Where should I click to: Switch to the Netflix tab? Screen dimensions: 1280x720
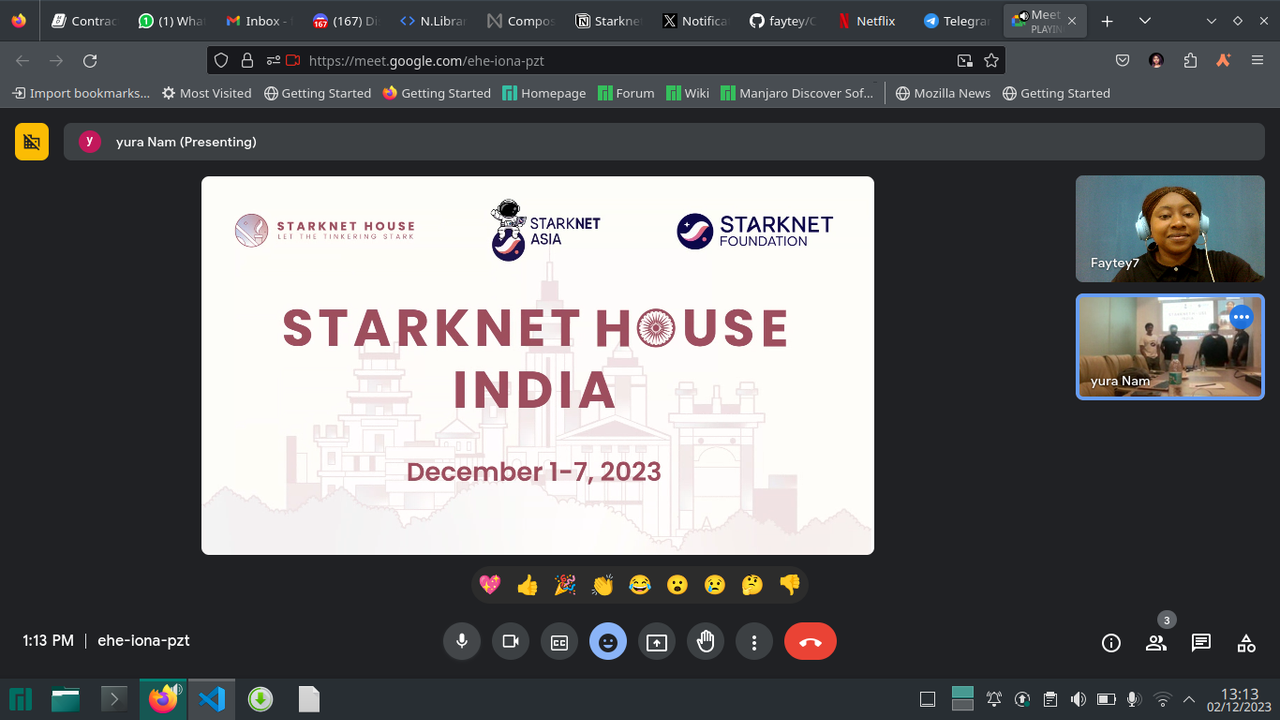867,21
